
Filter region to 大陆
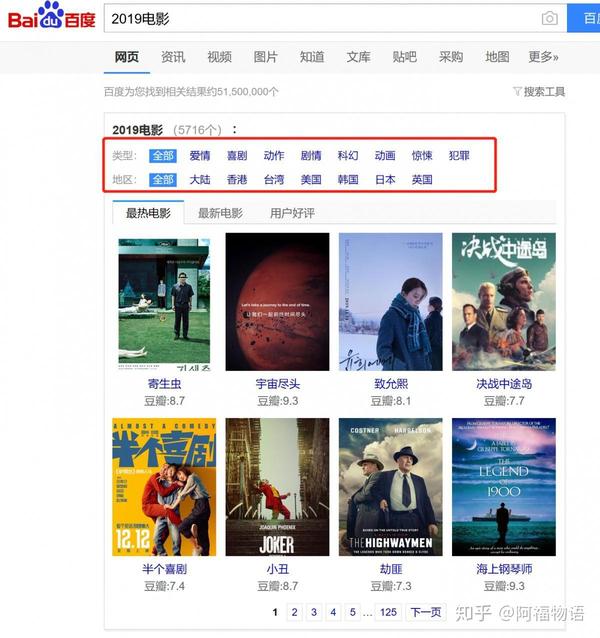[x=200, y=179]
